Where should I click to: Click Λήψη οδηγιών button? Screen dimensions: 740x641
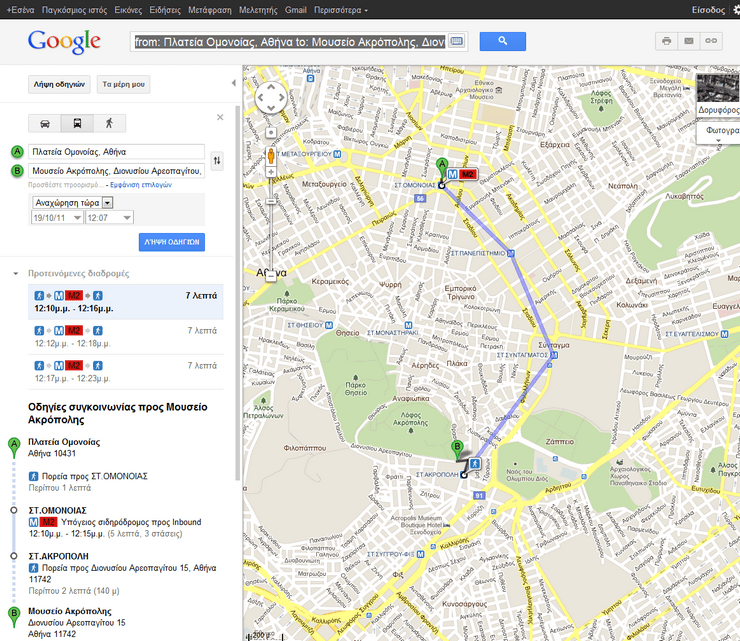pyautogui.click(x=59, y=84)
